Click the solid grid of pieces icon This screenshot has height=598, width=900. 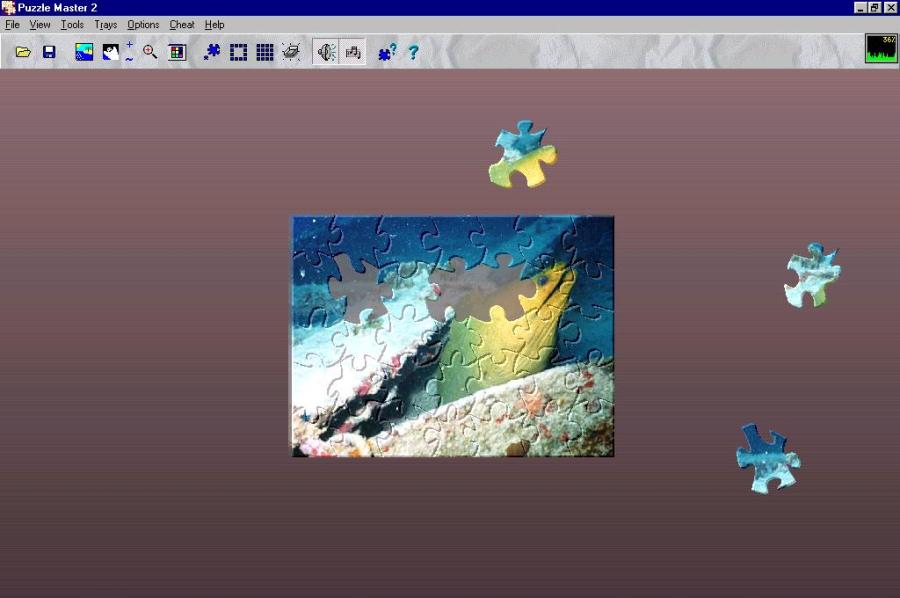[264, 52]
